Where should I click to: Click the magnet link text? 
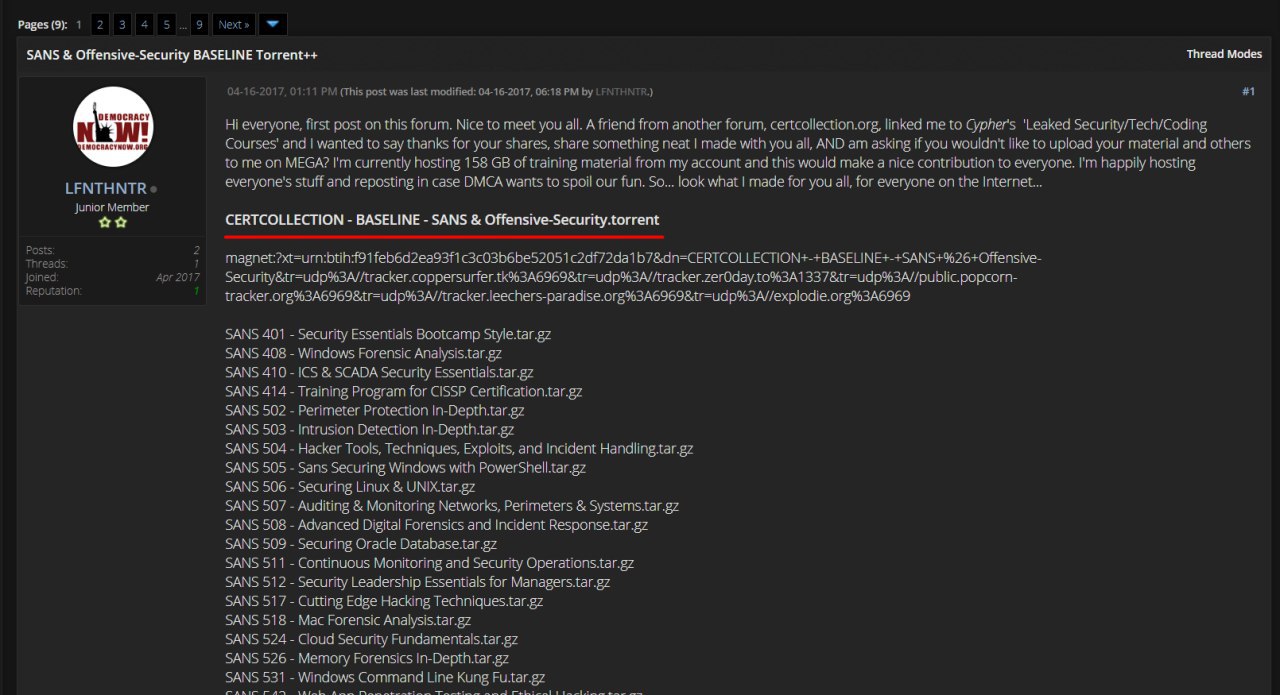(633, 277)
